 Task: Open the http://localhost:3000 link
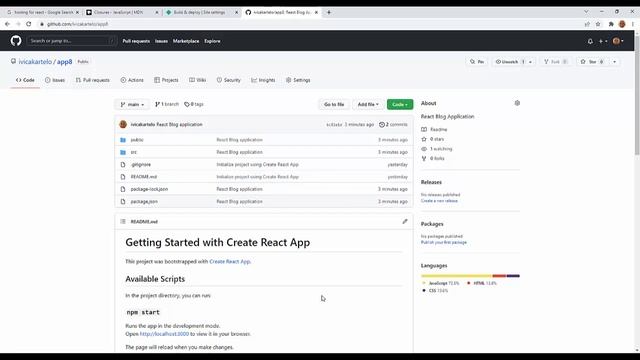coord(164,334)
